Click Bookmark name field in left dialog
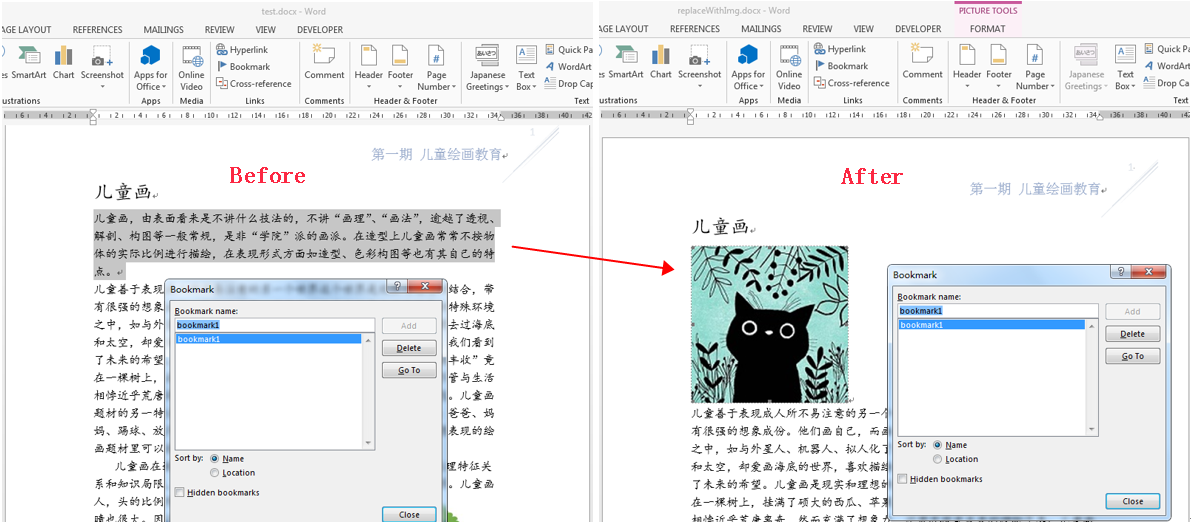1191x526 pixels. pos(275,325)
